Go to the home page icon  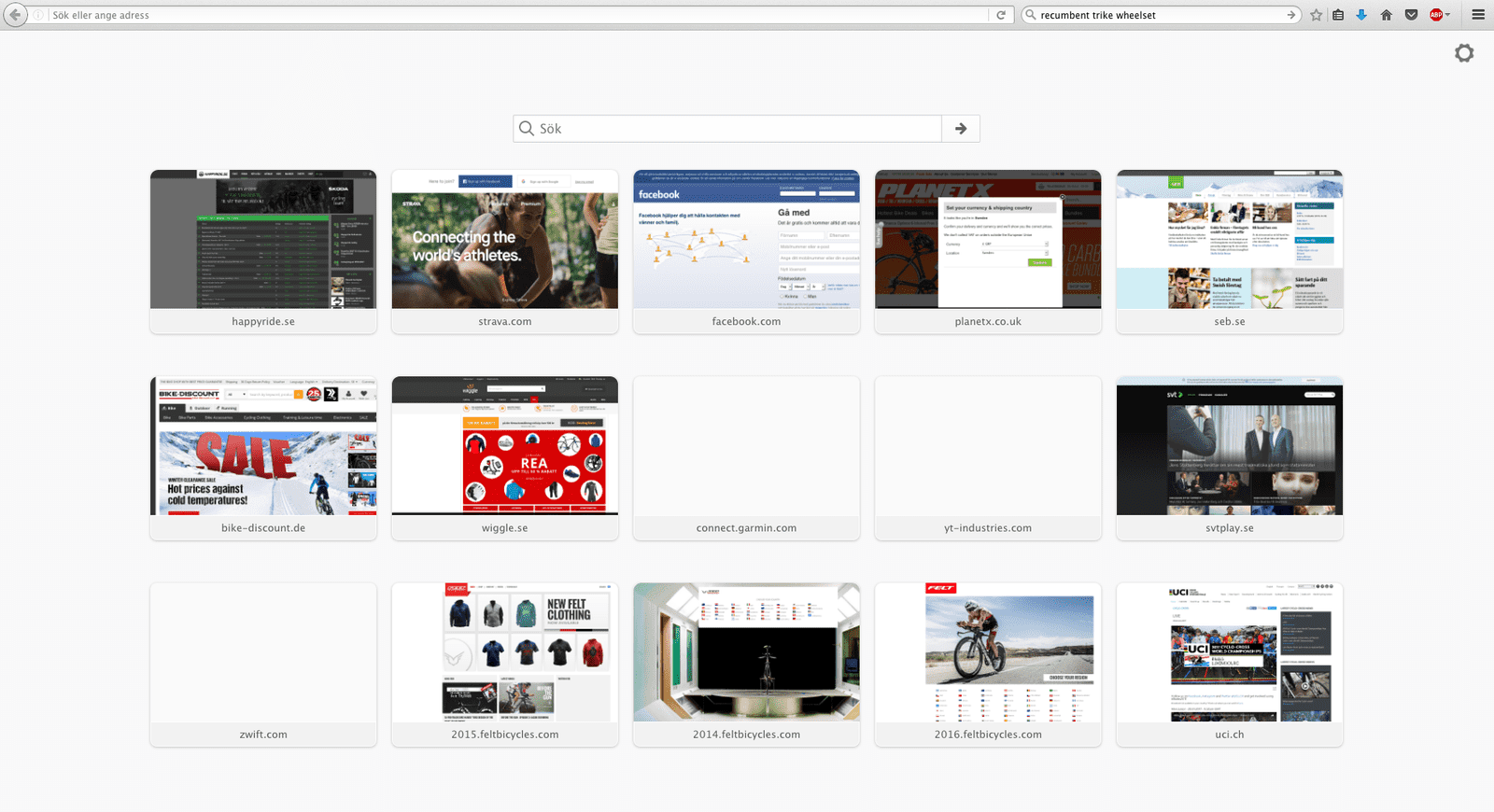click(x=1387, y=15)
